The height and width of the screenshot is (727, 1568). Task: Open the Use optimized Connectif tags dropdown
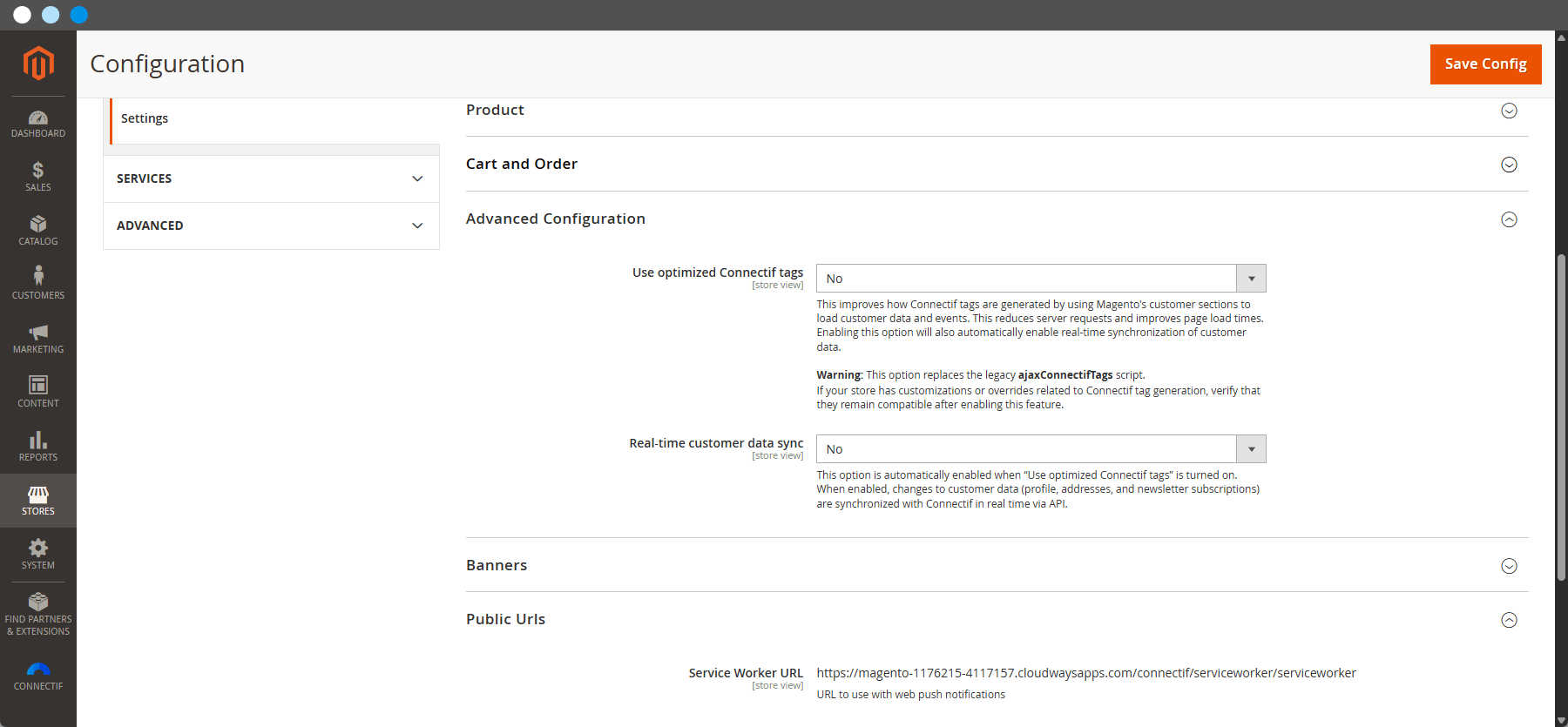1041,279
